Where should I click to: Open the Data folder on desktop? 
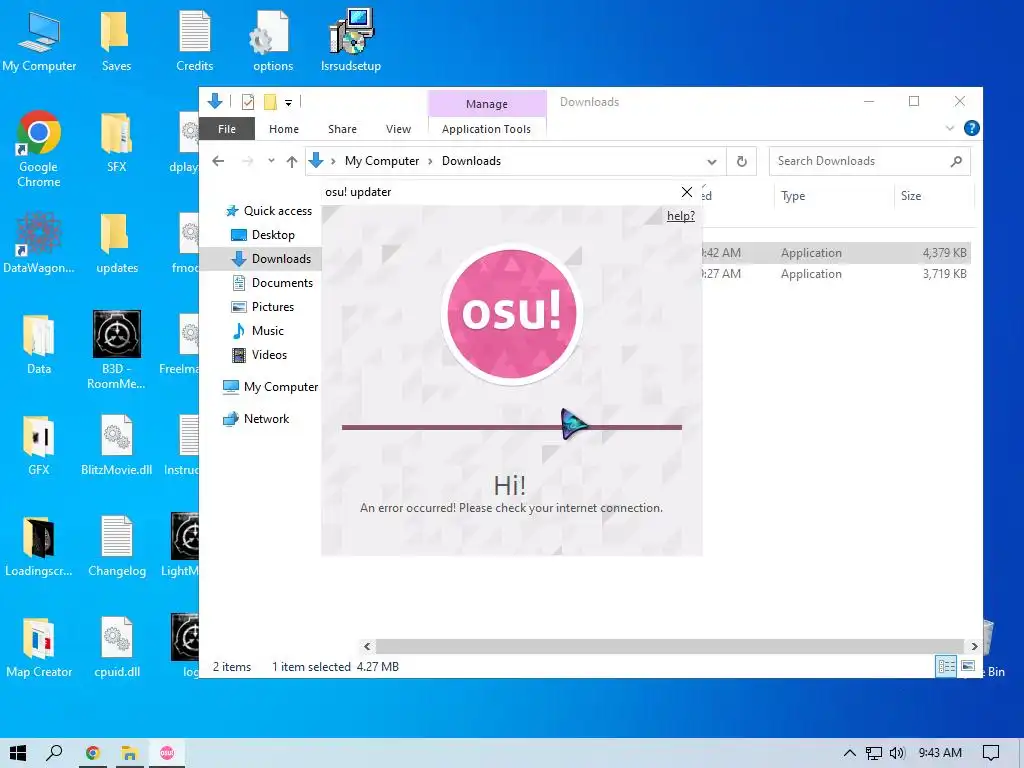tap(39, 344)
